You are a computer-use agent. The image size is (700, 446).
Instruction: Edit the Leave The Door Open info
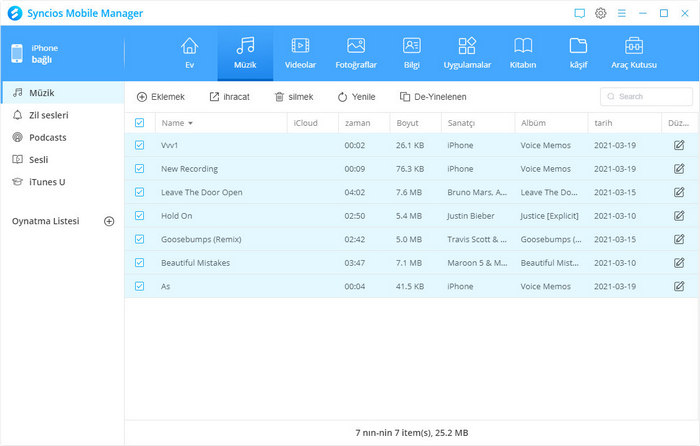point(679,192)
